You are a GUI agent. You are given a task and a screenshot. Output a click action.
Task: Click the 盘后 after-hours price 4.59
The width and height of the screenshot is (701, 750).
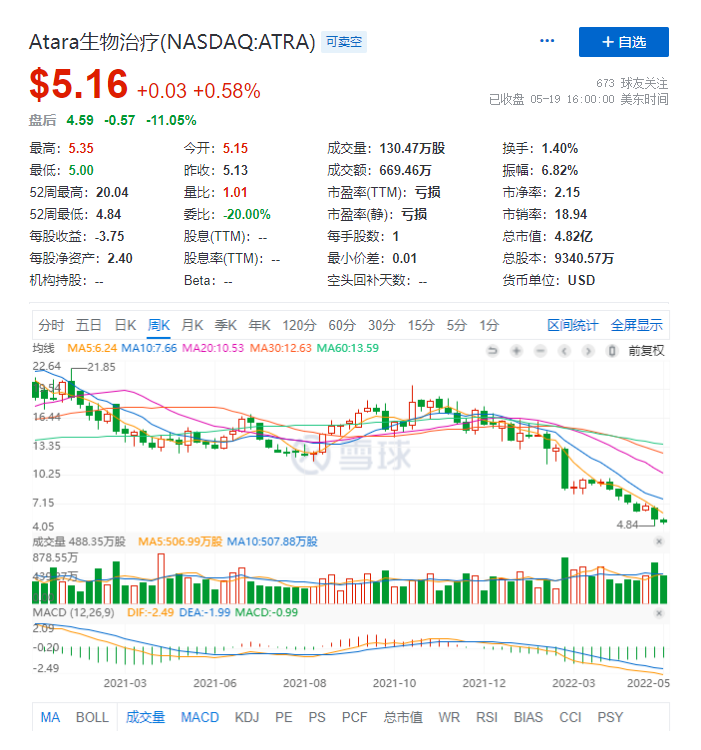(x=80, y=120)
